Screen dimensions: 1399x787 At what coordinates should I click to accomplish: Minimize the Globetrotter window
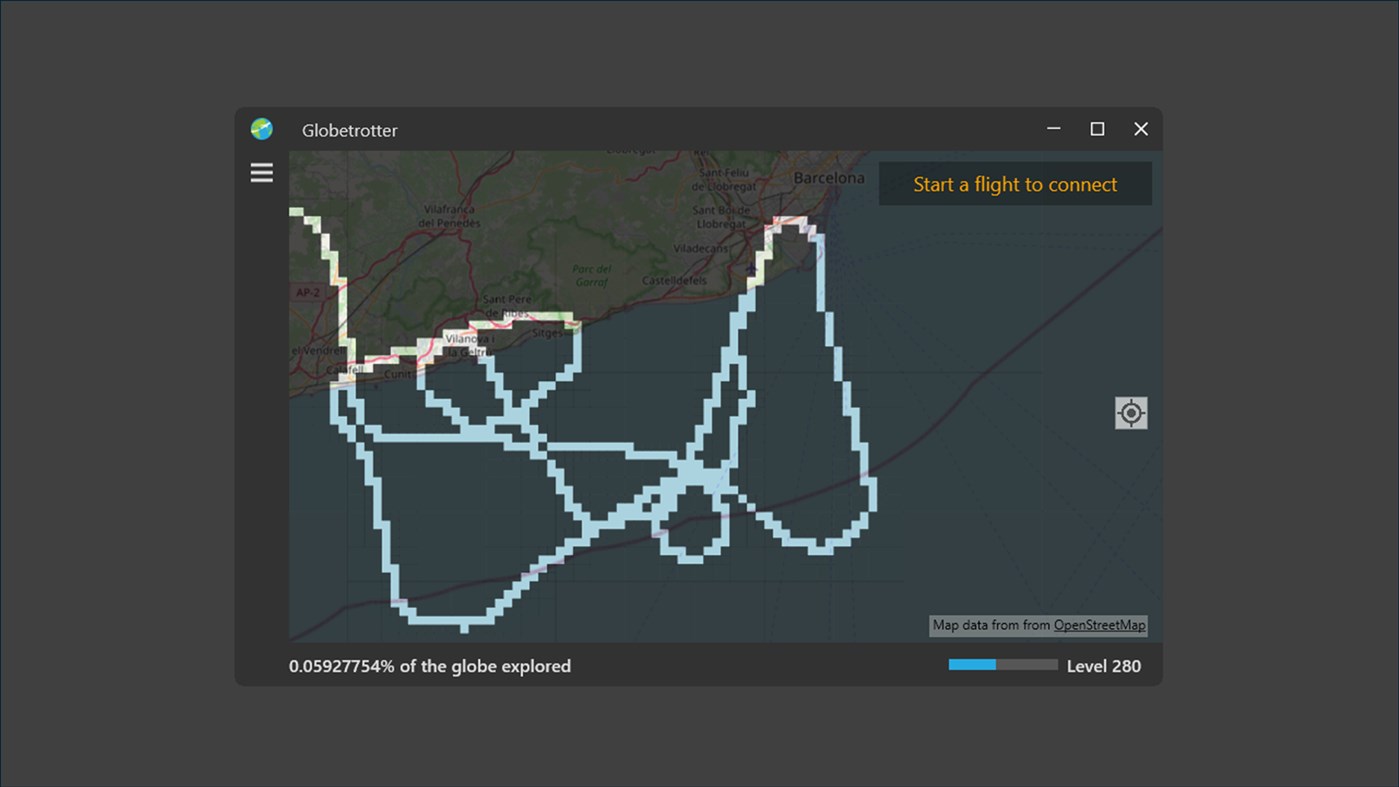(x=1054, y=129)
